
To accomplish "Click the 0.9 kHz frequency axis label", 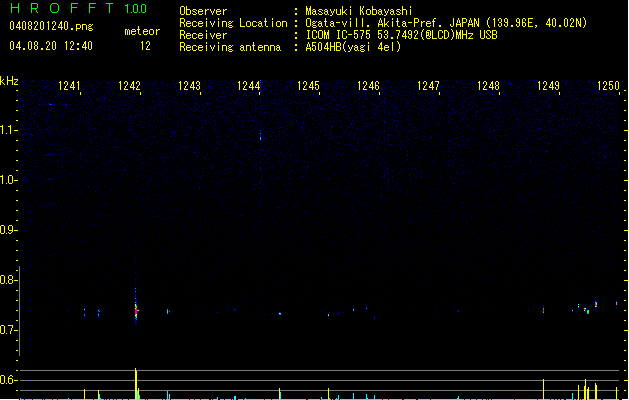I will coord(8,230).
